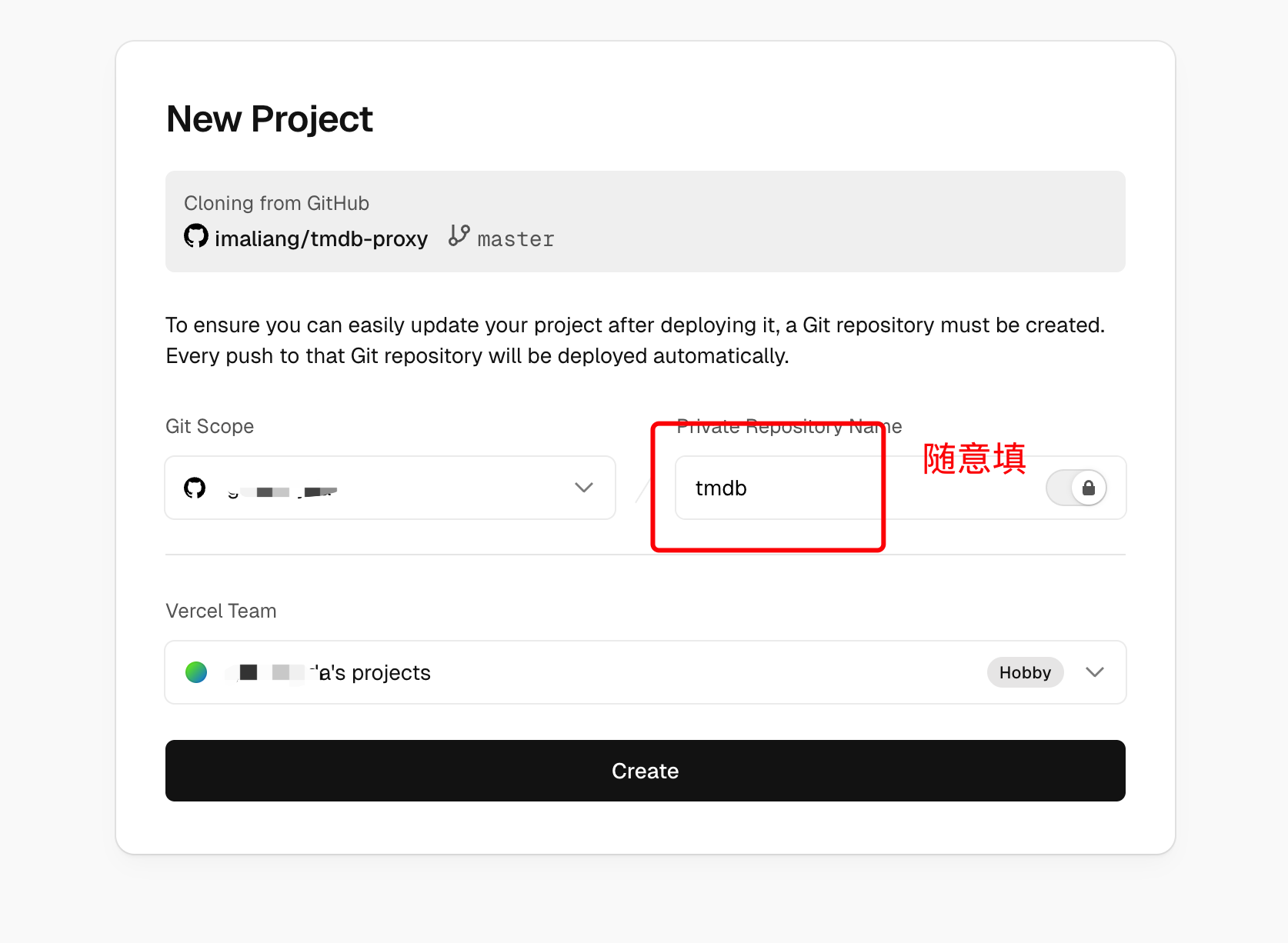This screenshot has width=1288, height=943.
Task: Click the Create button
Action: tap(645, 771)
